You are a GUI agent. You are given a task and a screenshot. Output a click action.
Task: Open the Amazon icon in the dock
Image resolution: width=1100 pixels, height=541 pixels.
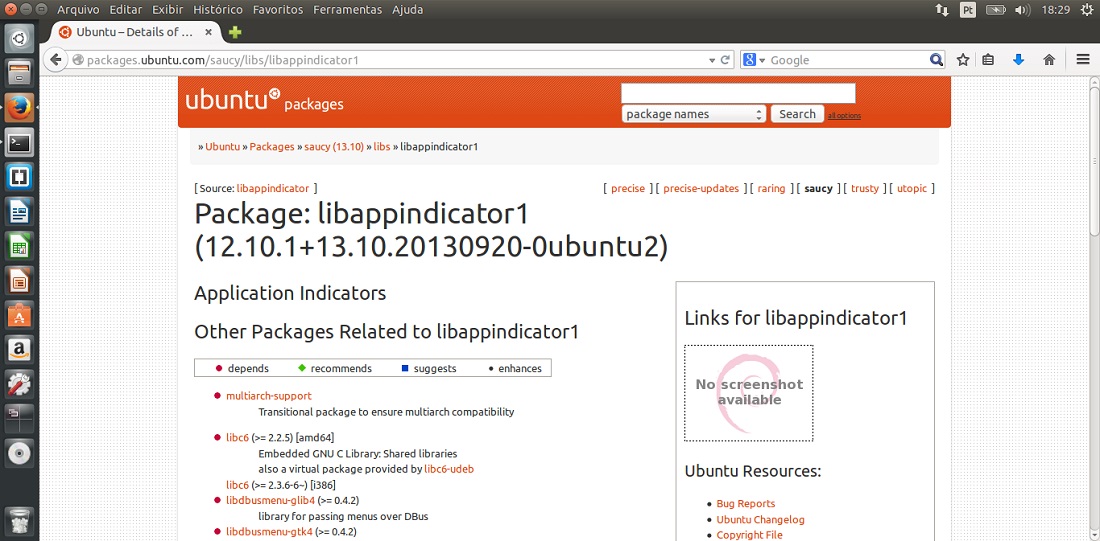[x=19, y=349]
